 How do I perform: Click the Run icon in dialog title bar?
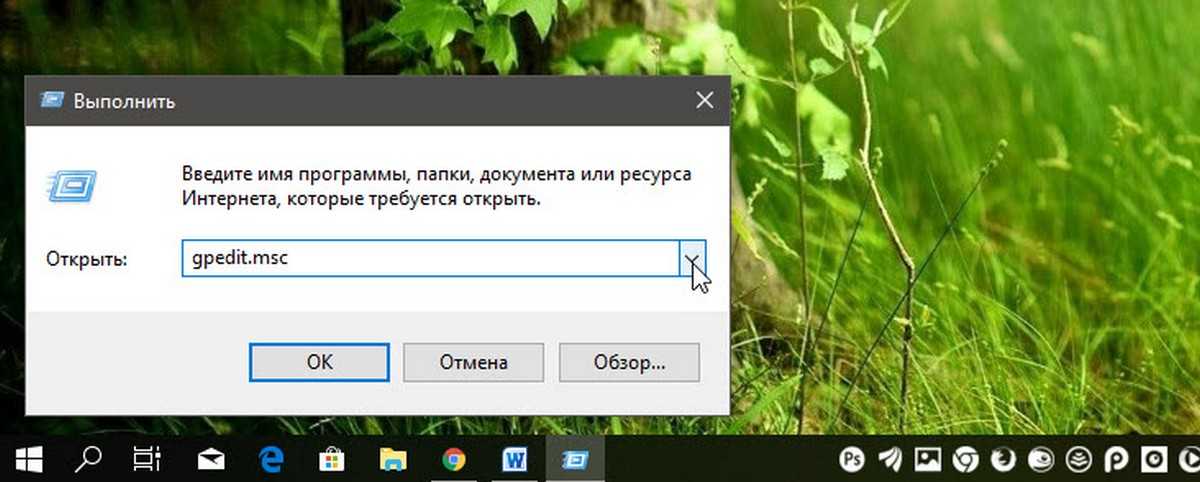tap(52, 100)
